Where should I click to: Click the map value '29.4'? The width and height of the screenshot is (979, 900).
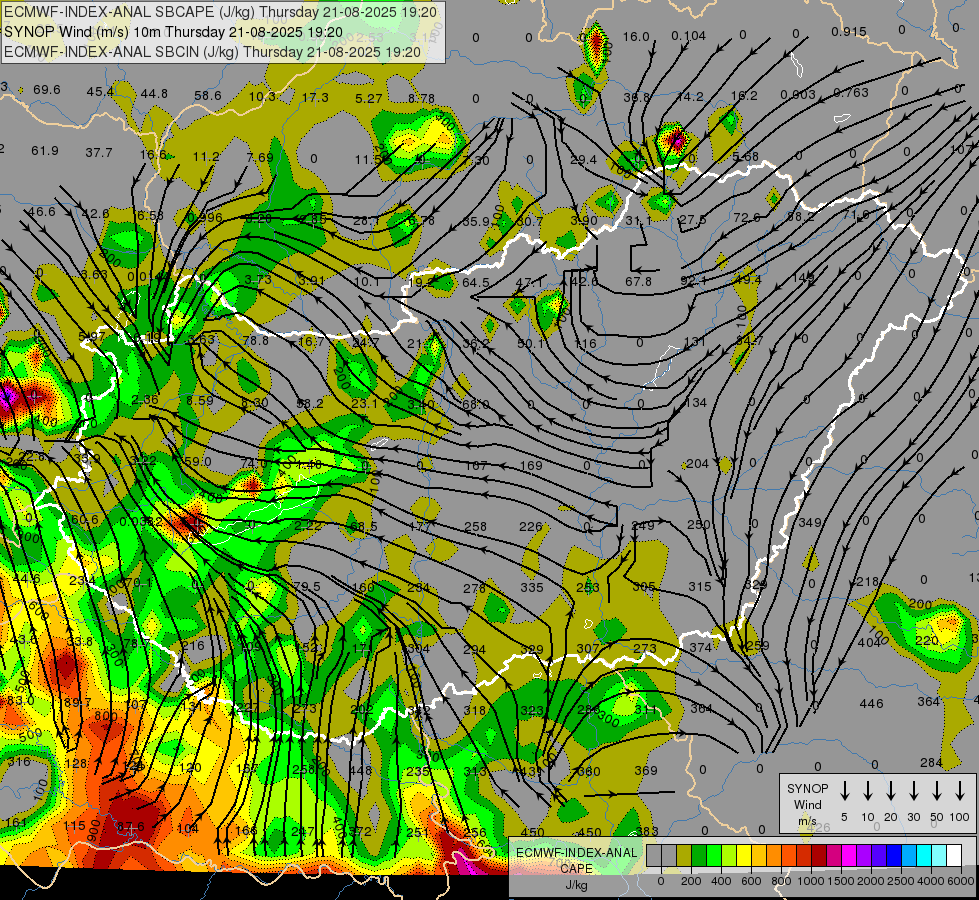click(583, 160)
